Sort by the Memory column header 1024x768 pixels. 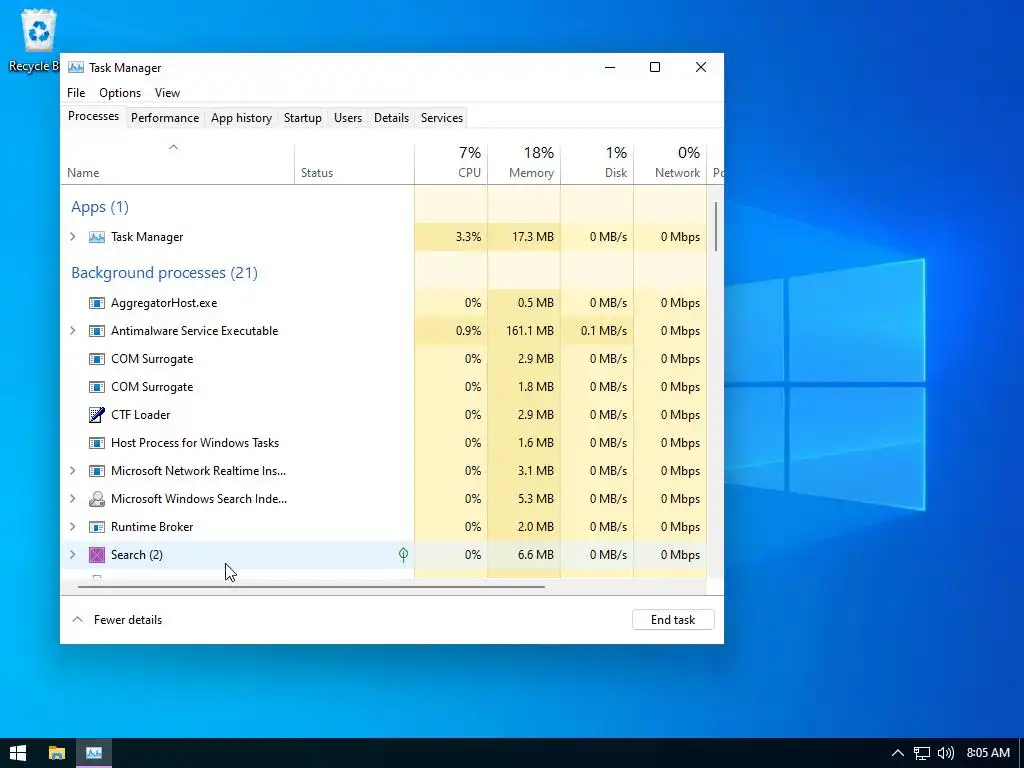(x=524, y=163)
